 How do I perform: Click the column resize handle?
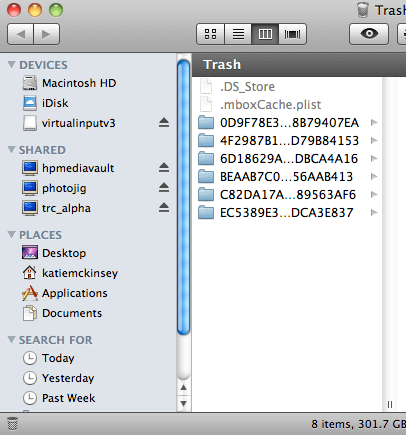[x=390, y=405]
